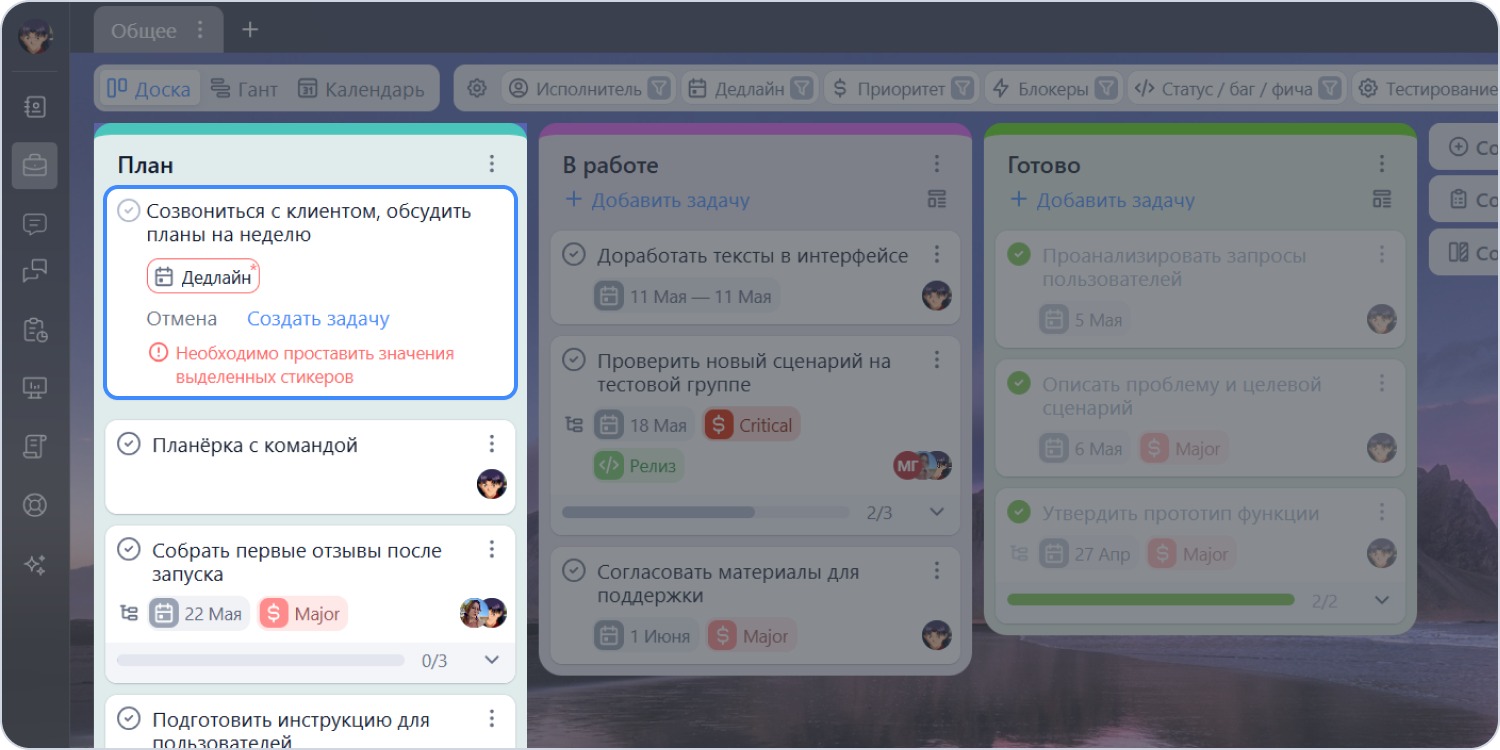The image size is (1500, 750).
Task: Open three-dot menu of В работе column
Action: point(937,164)
